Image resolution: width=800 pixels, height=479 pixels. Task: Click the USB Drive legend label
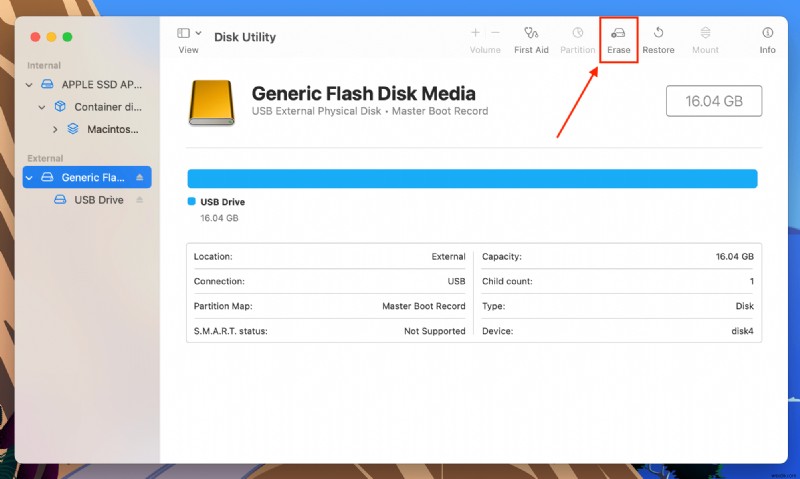[x=222, y=202]
